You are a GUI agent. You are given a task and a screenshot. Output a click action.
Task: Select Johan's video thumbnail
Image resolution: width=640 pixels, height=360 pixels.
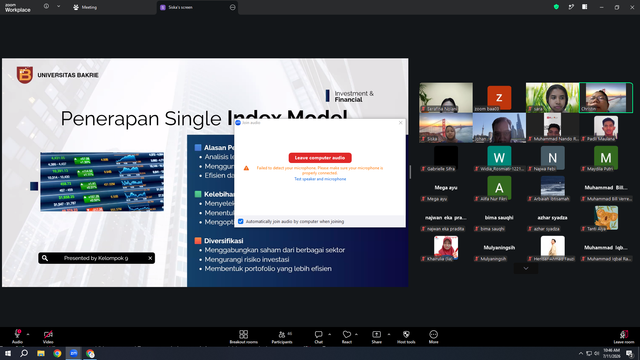point(499,128)
